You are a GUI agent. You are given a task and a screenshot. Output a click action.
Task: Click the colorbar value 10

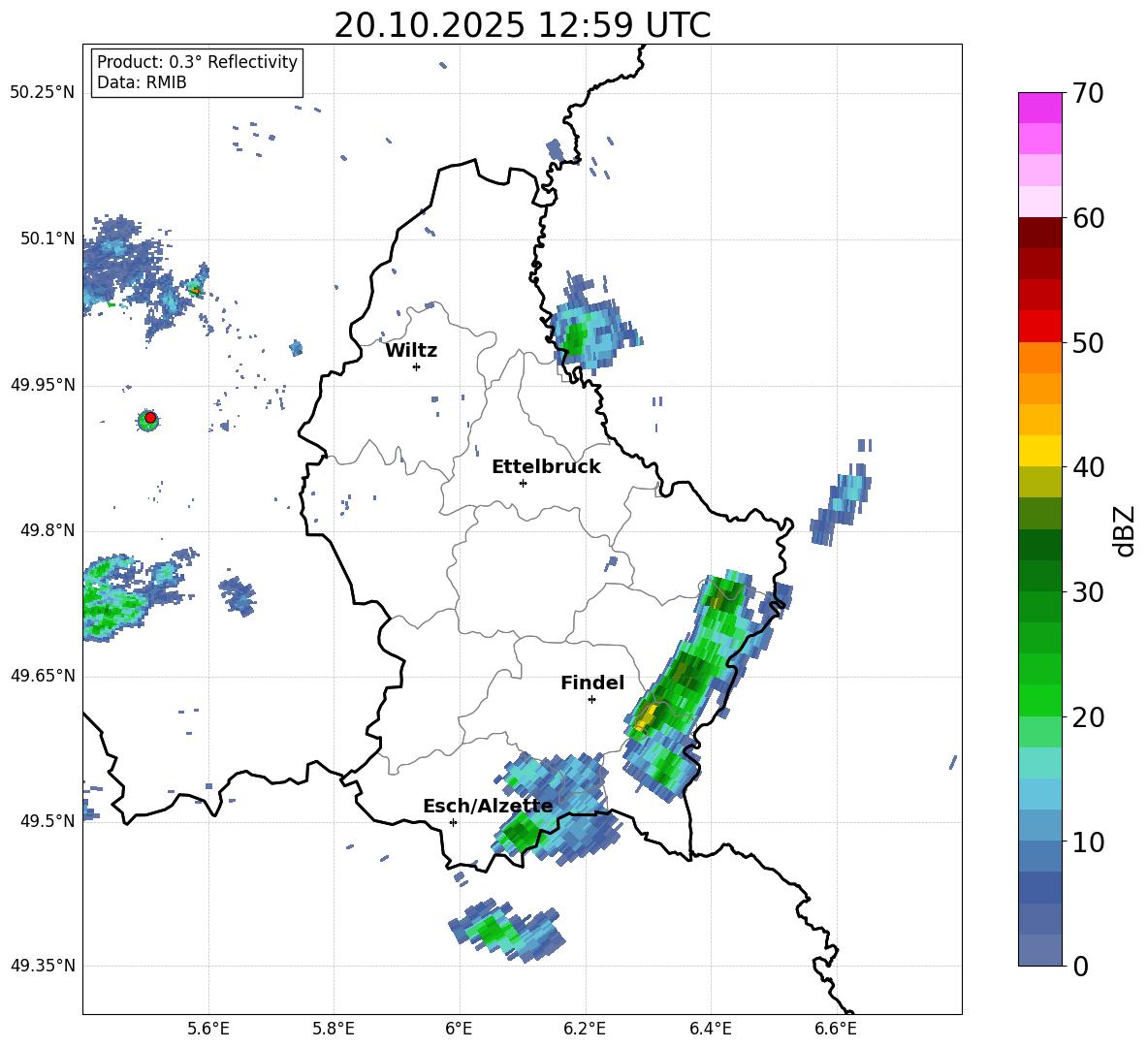point(1088,842)
